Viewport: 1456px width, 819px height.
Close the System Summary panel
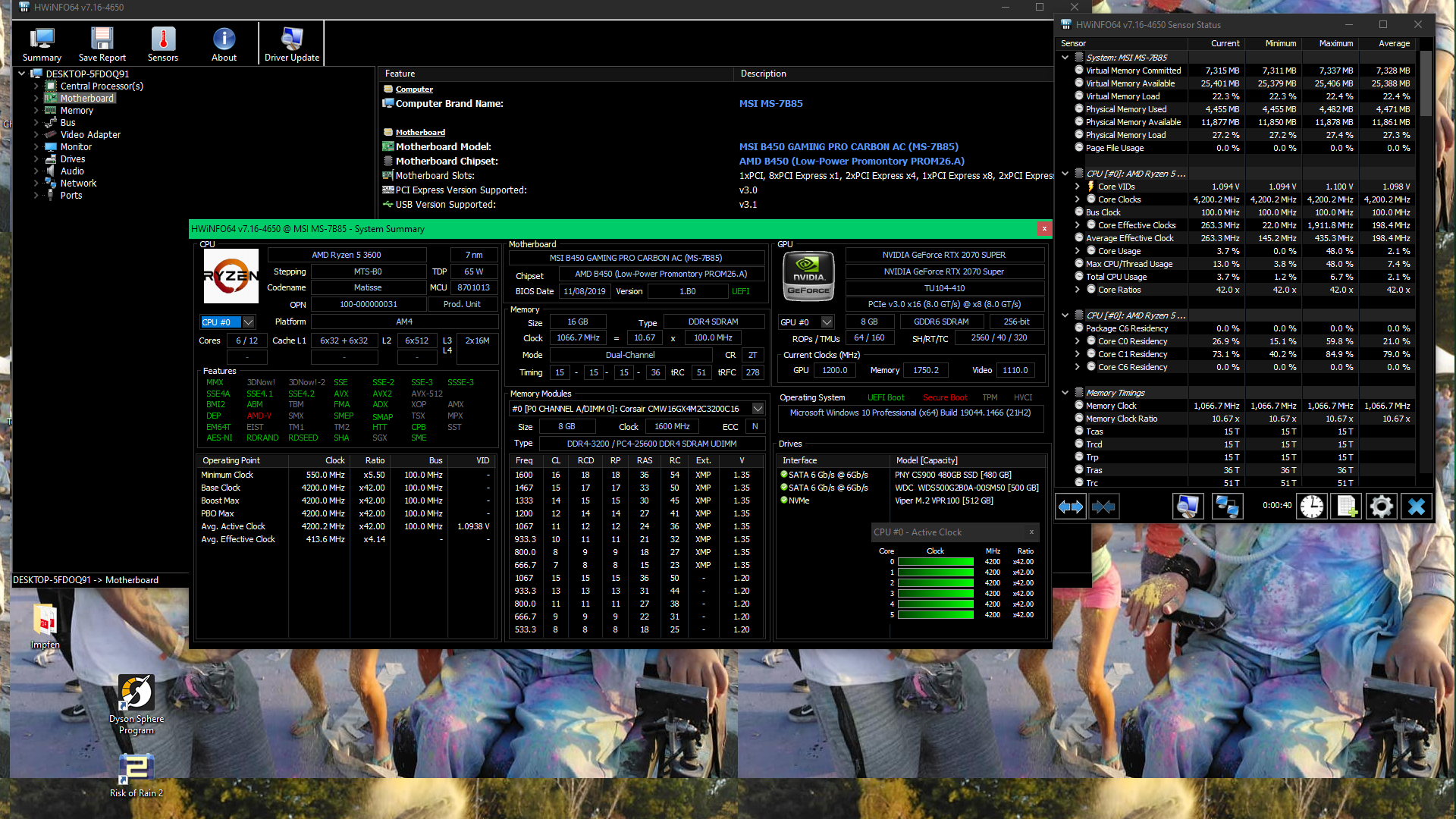click(x=1044, y=228)
